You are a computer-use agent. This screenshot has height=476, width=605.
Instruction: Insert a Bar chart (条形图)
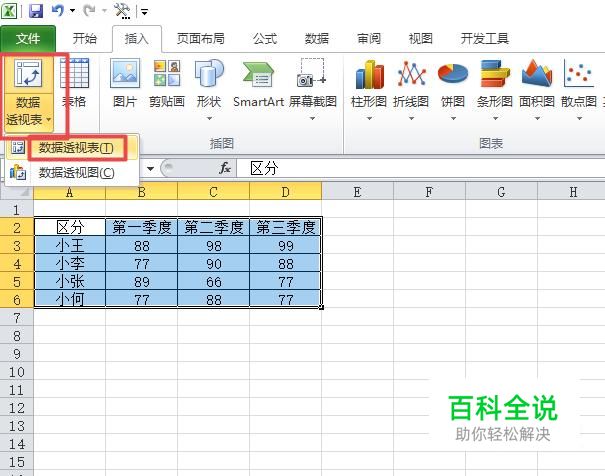495,83
